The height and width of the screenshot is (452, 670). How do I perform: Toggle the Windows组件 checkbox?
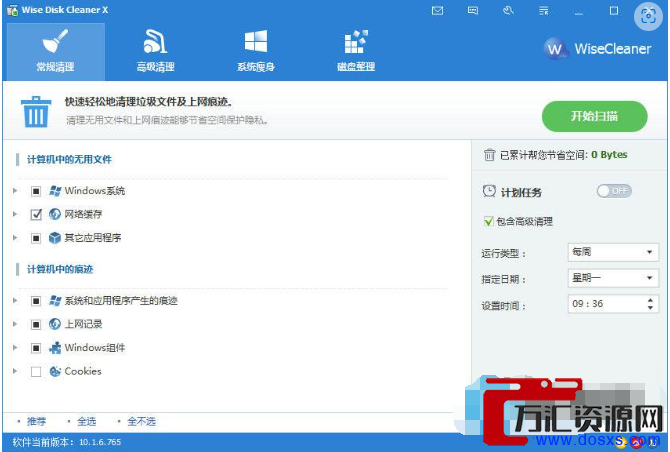pos(36,348)
